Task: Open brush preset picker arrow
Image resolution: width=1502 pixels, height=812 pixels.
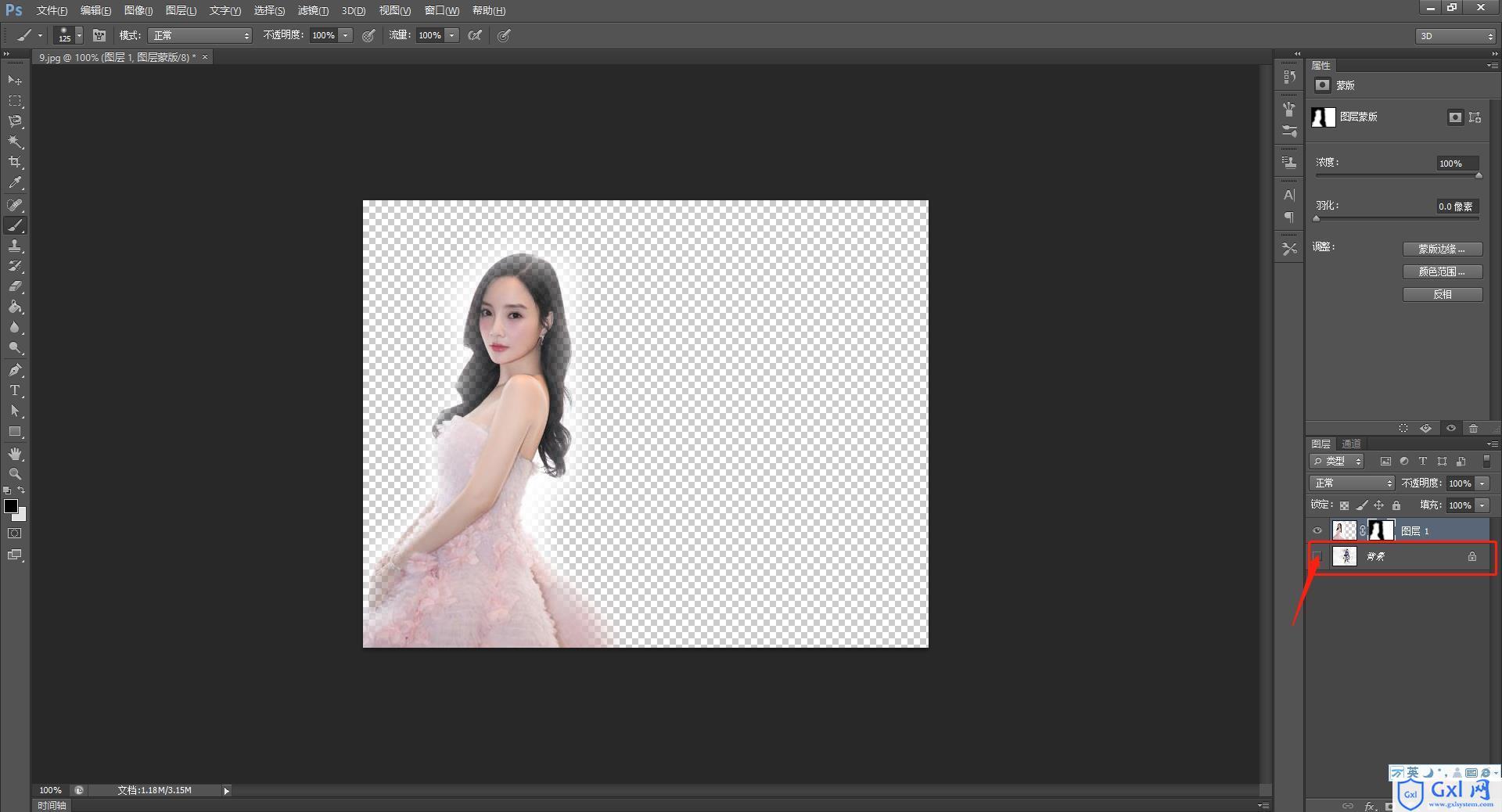Action: [79, 35]
